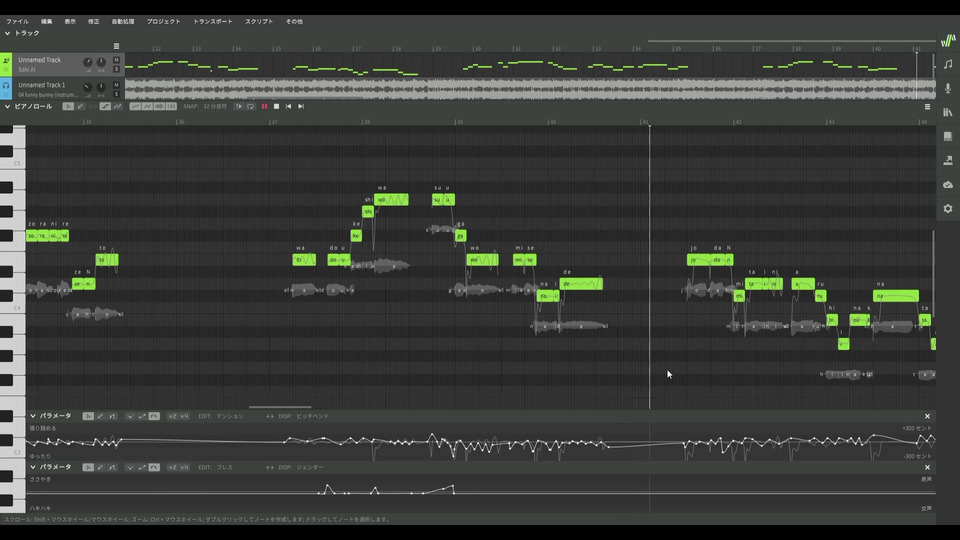Open the ファイル menu

[17, 21]
